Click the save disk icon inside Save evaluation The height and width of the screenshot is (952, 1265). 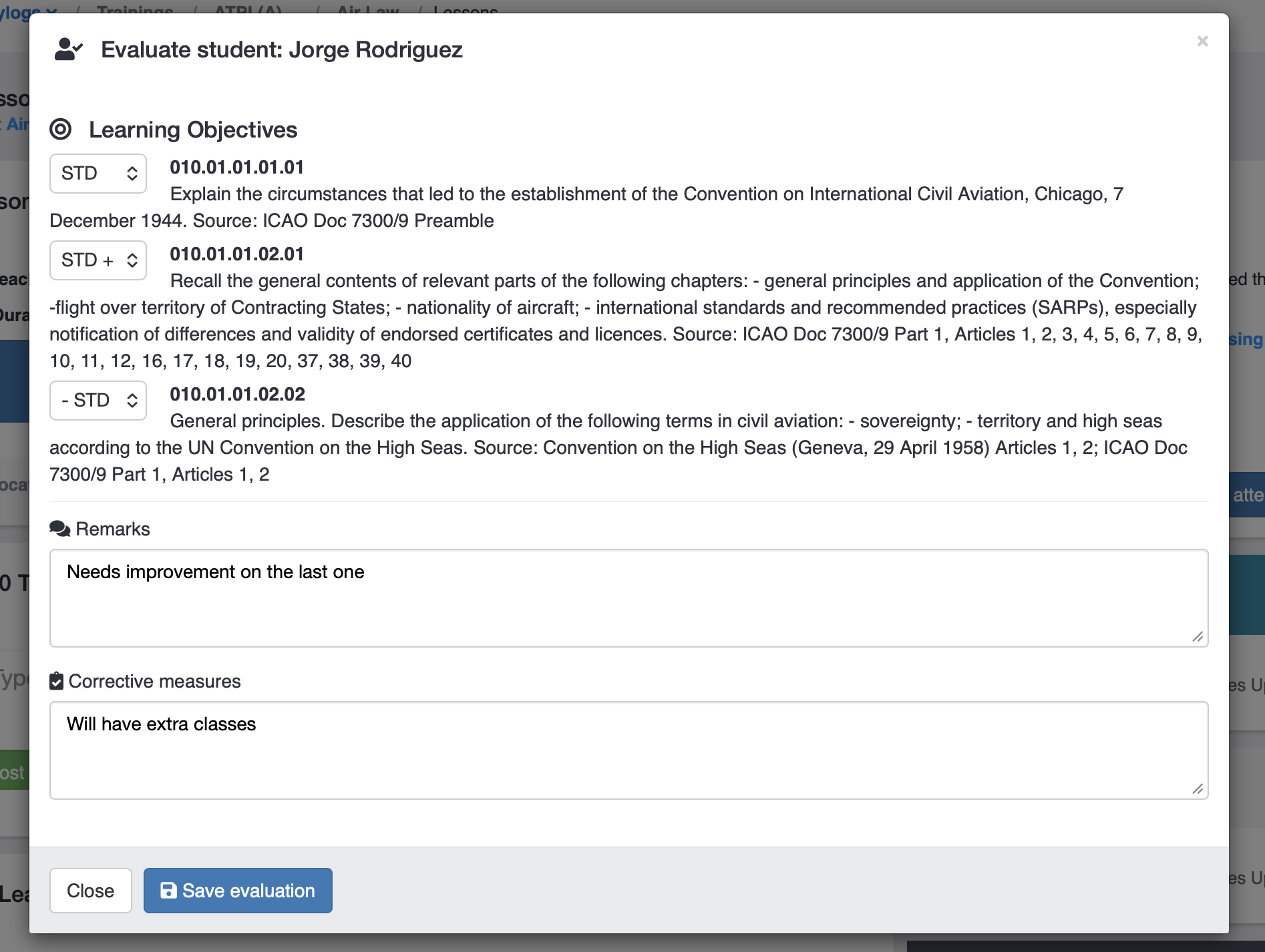[x=168, y=890]
